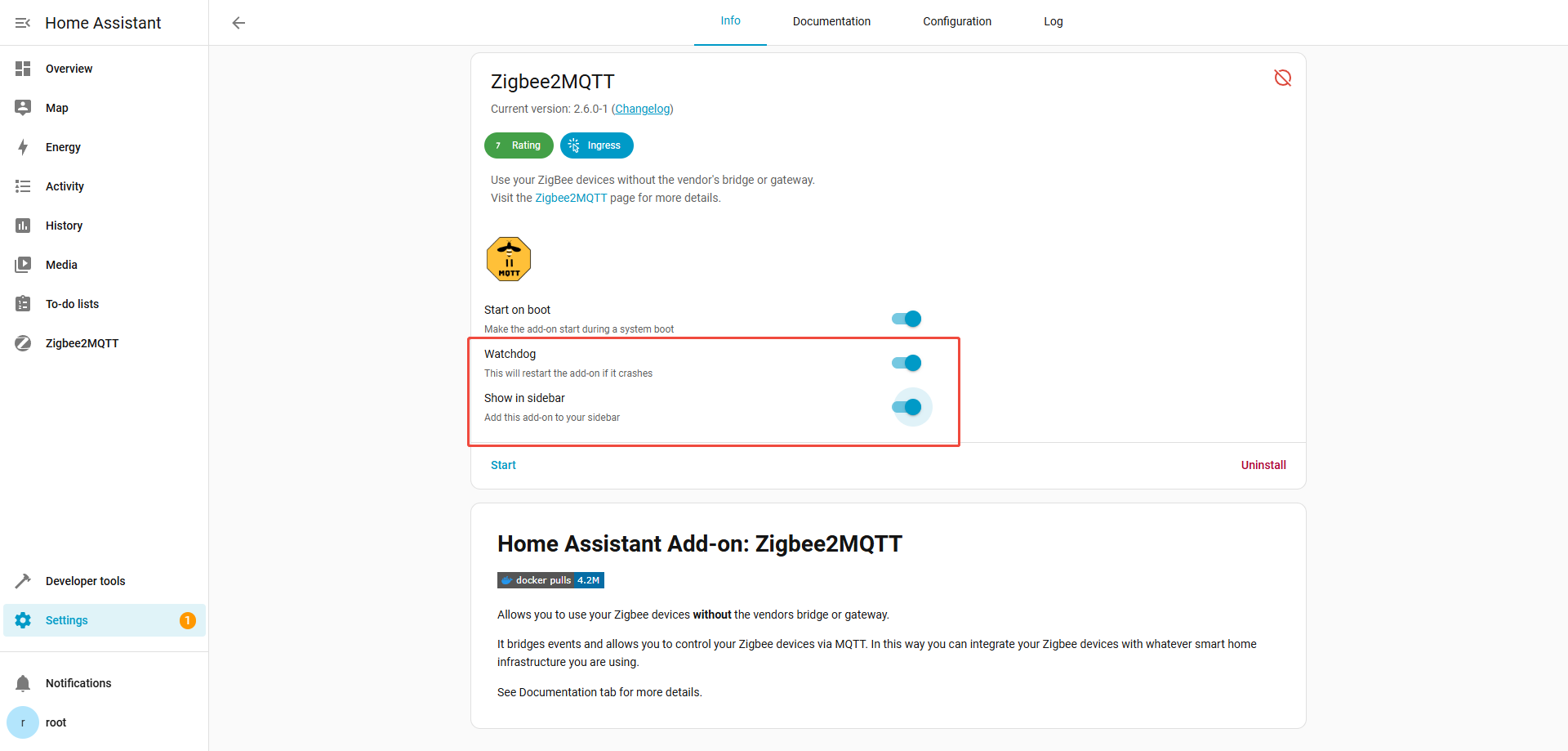The height and width of the screenshot is (751, 1568).
Task: Click the Uninstall button
Action: coord(1263,465)
